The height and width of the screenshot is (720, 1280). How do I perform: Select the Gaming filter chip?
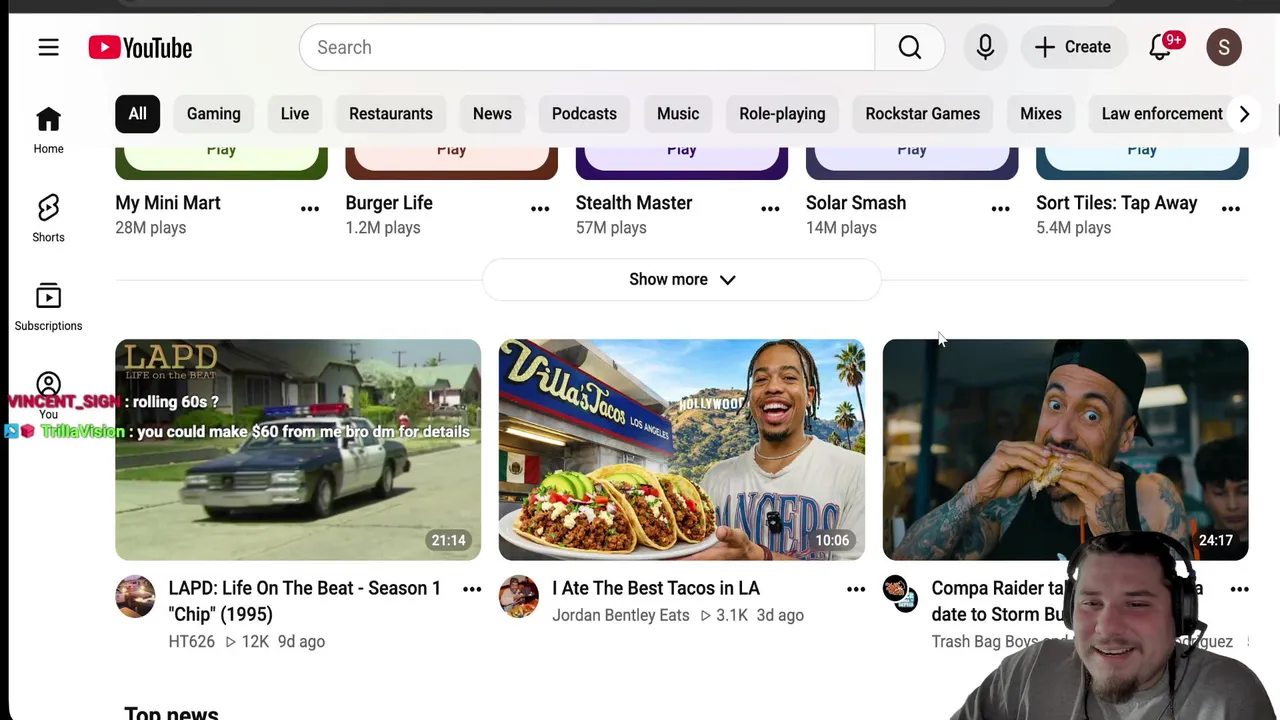[x=214, y=114]
